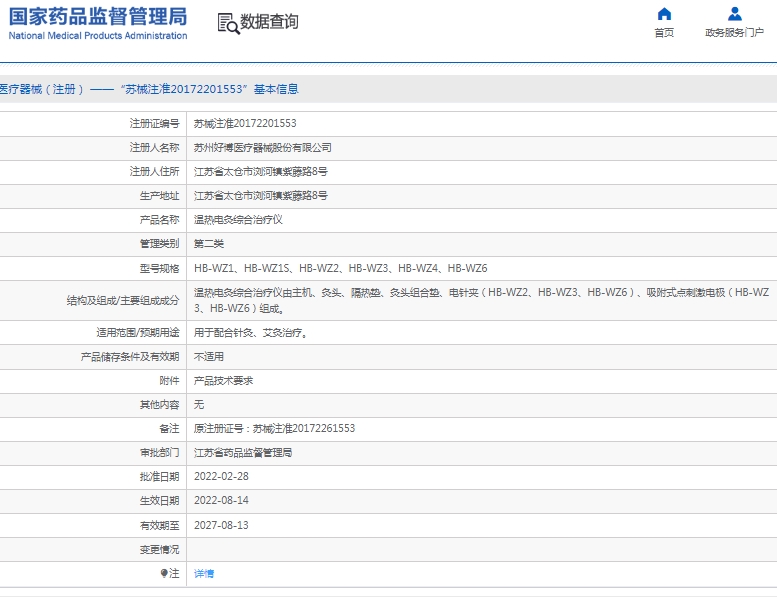Click the 备注 row label

click(169, 429)
